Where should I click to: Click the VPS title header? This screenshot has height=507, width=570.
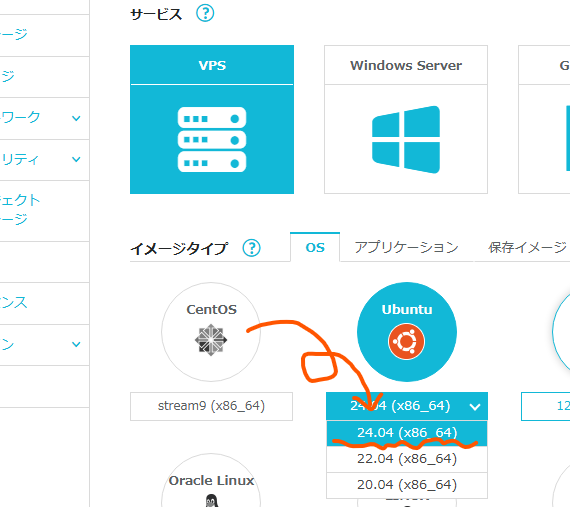[212, 65]
